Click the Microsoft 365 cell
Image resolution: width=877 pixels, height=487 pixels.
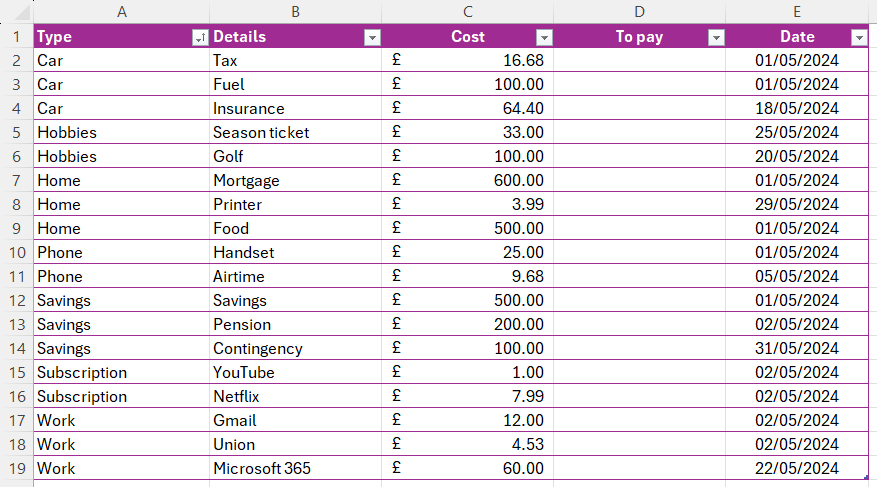[295, 468]
